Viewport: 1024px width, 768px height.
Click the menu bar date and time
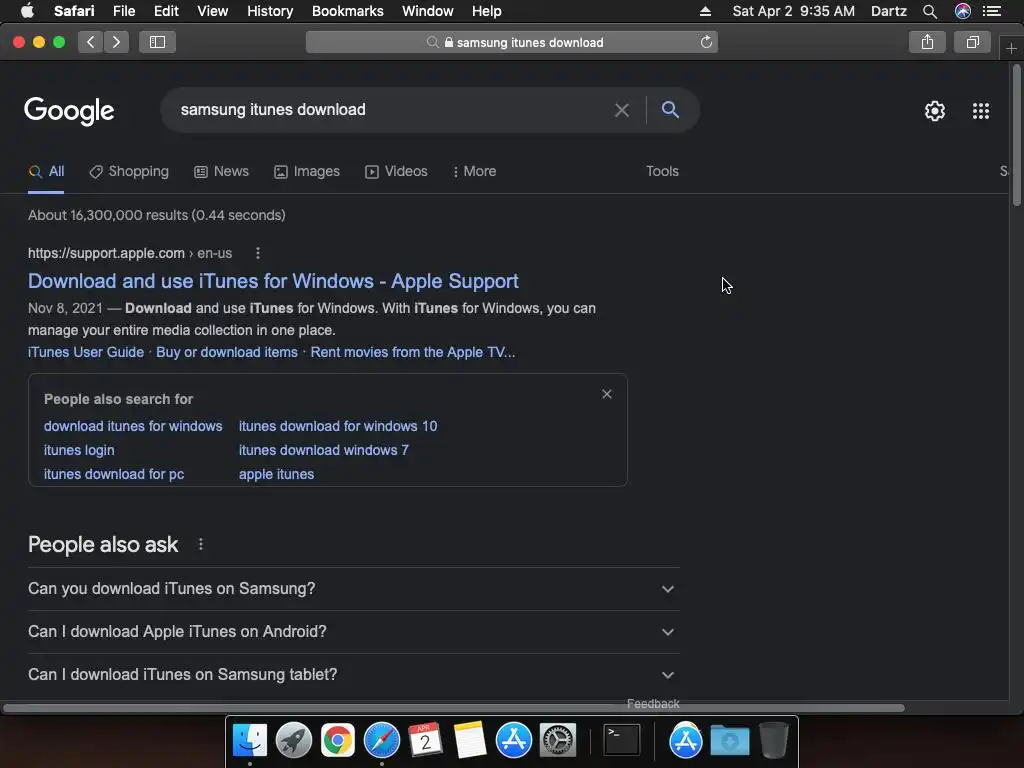coord(793,11)
